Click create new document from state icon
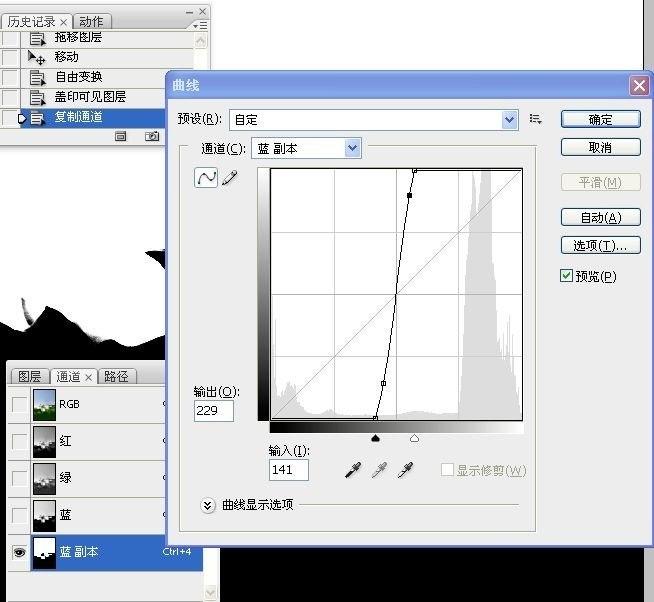 (121, 137)
